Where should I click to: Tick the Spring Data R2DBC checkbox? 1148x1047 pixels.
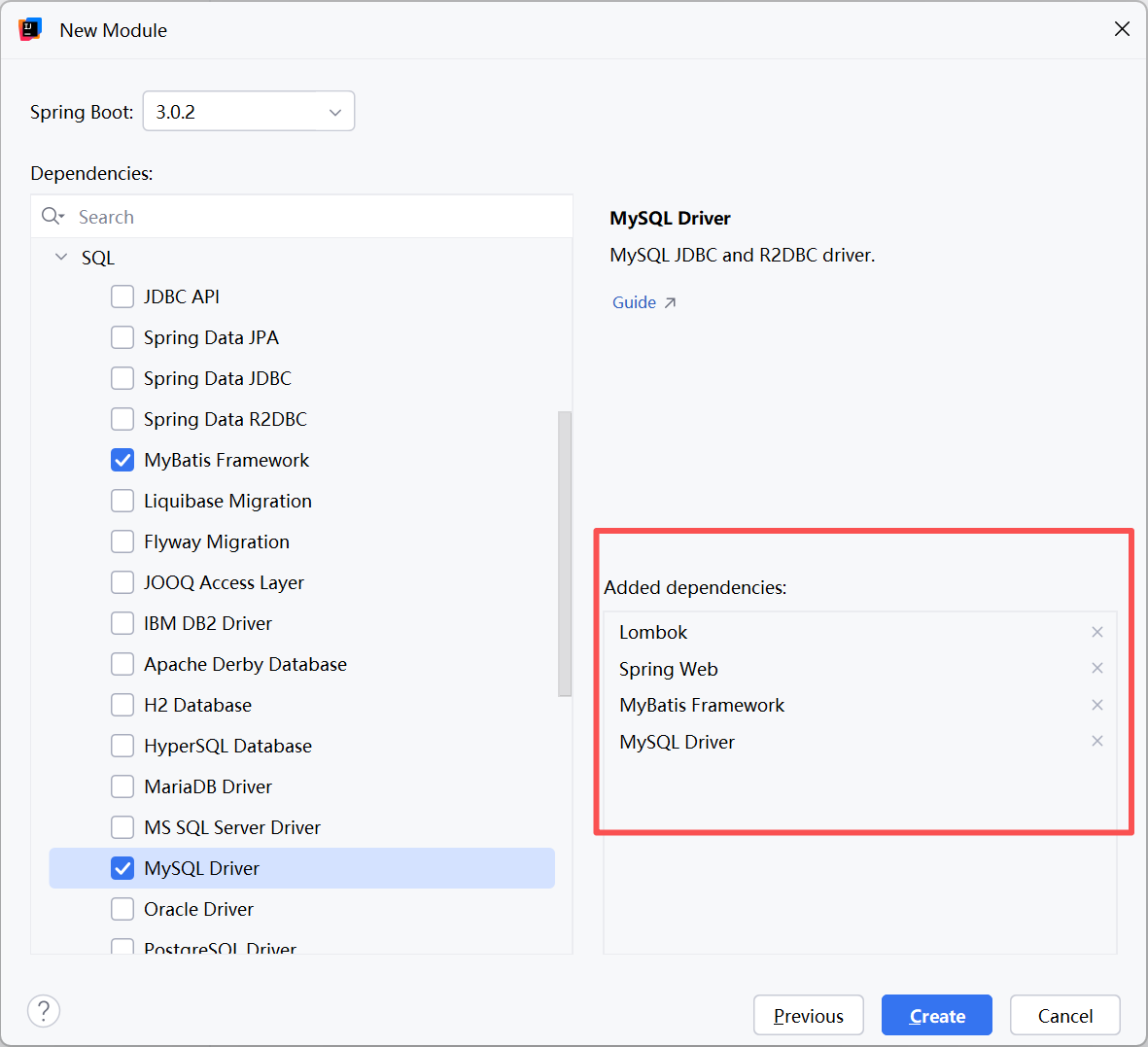click(122, 419)
